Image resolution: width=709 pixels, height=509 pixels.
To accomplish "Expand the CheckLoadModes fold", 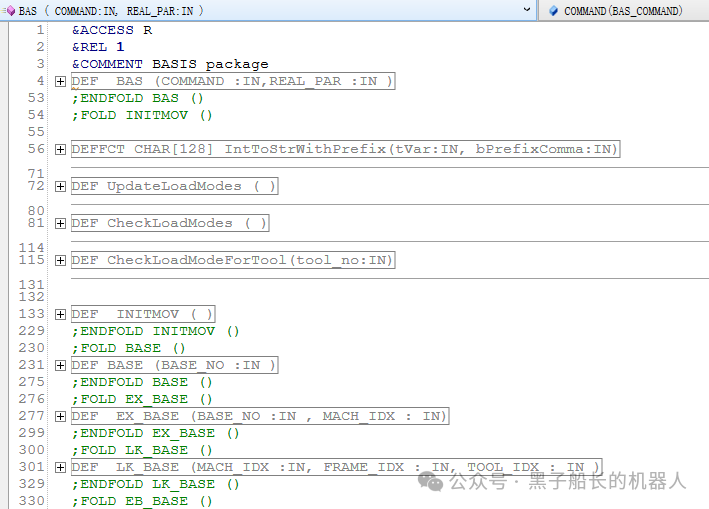I will pos(61,223).
